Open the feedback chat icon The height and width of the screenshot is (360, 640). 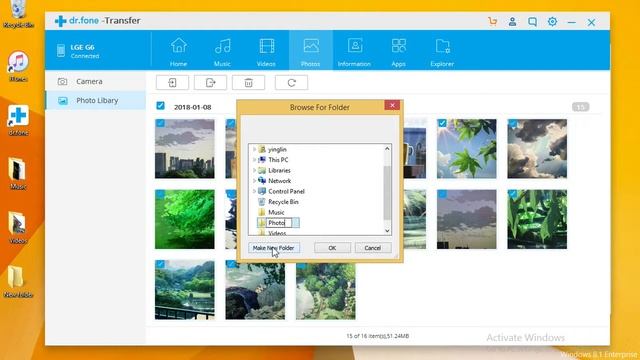point(532,22)
